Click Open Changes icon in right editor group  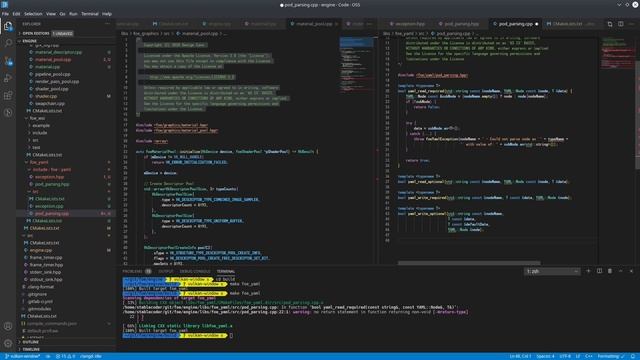click(x=610, y=24)
